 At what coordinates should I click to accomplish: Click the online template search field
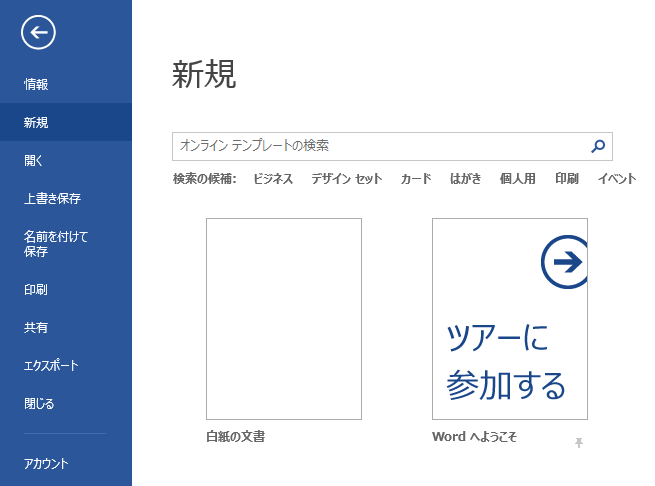[380, 146]
